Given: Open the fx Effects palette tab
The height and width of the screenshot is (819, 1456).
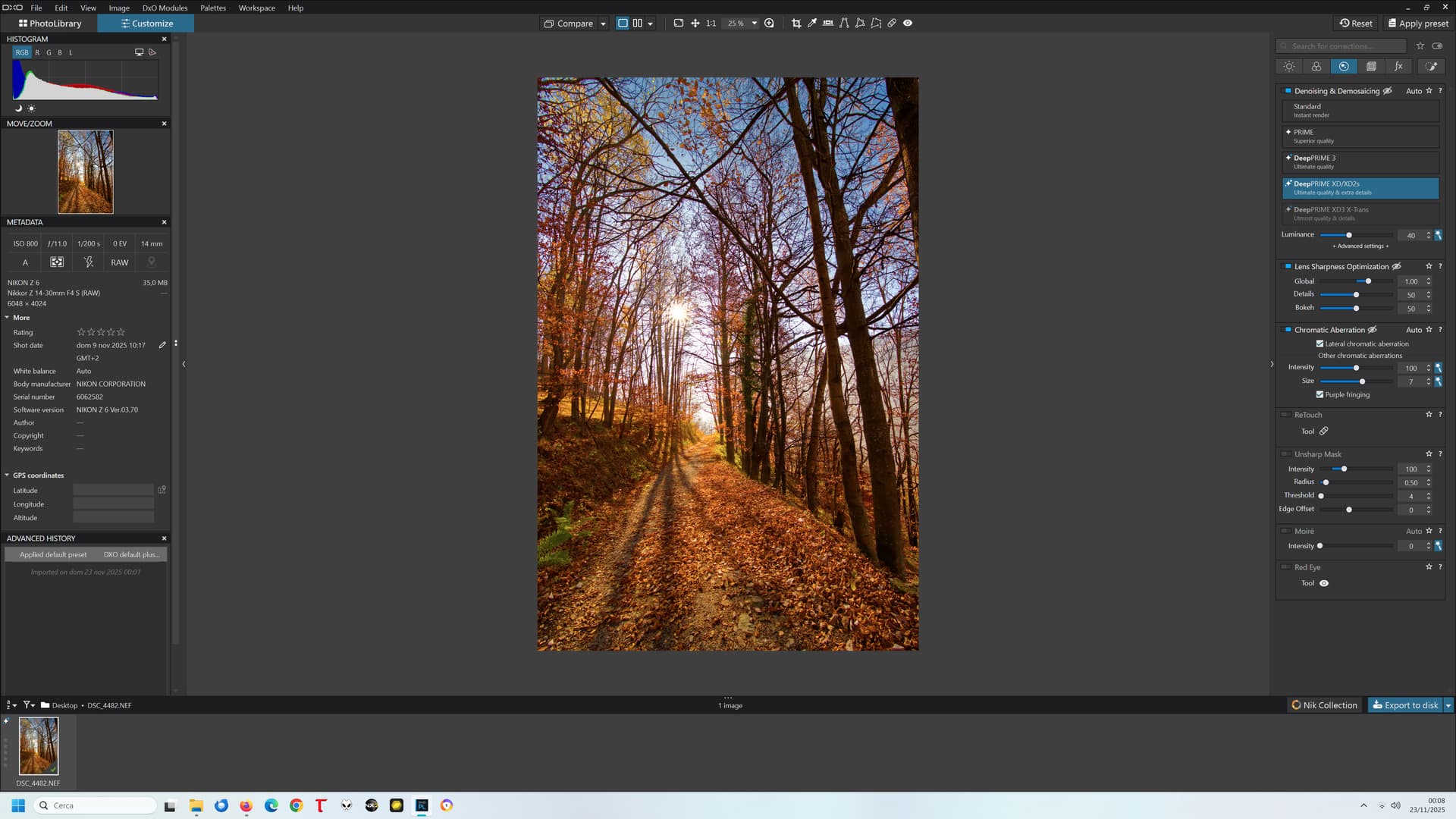Looking at the screenshot, I should click(1398, 67).
